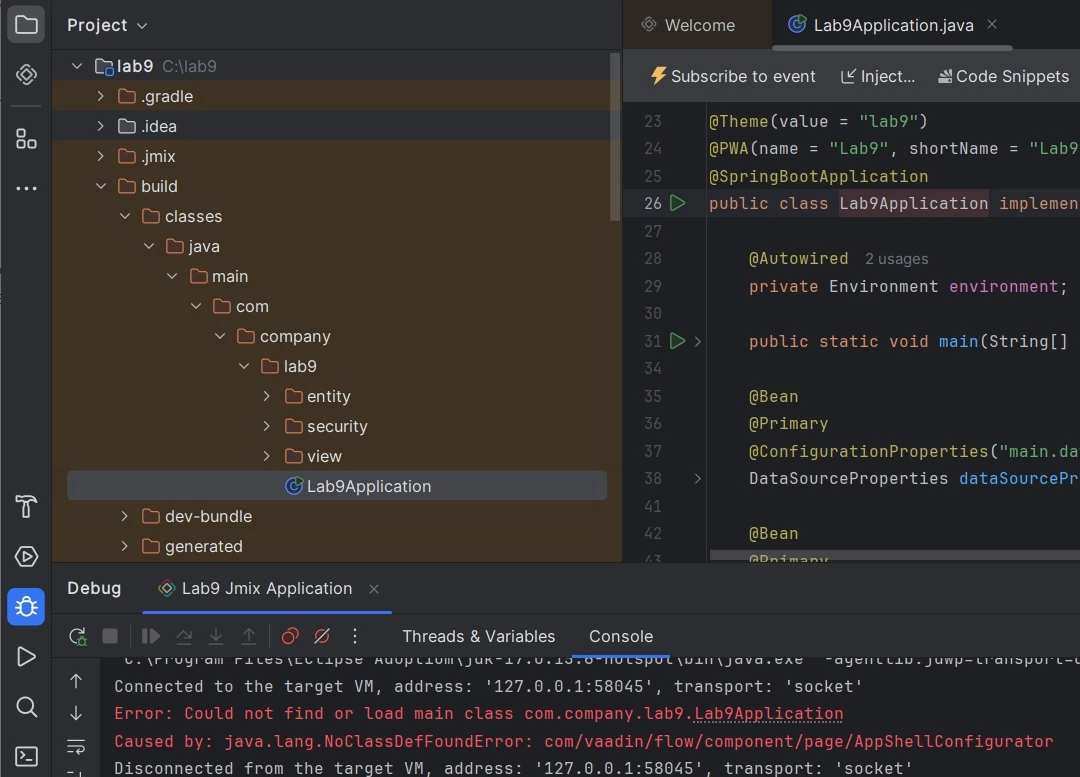Screen dimensions: 1080x777
Task: Open the Build hammer tool window
Action: [26, 506]
